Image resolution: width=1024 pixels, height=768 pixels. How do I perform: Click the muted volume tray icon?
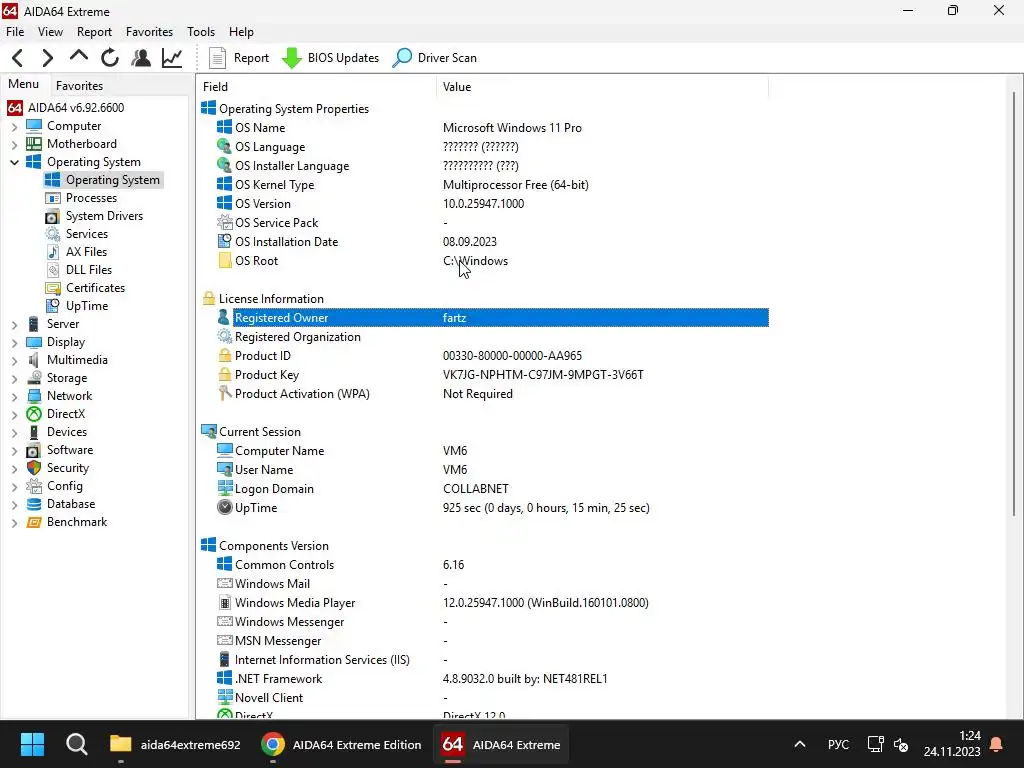click(x=901, y=744)
